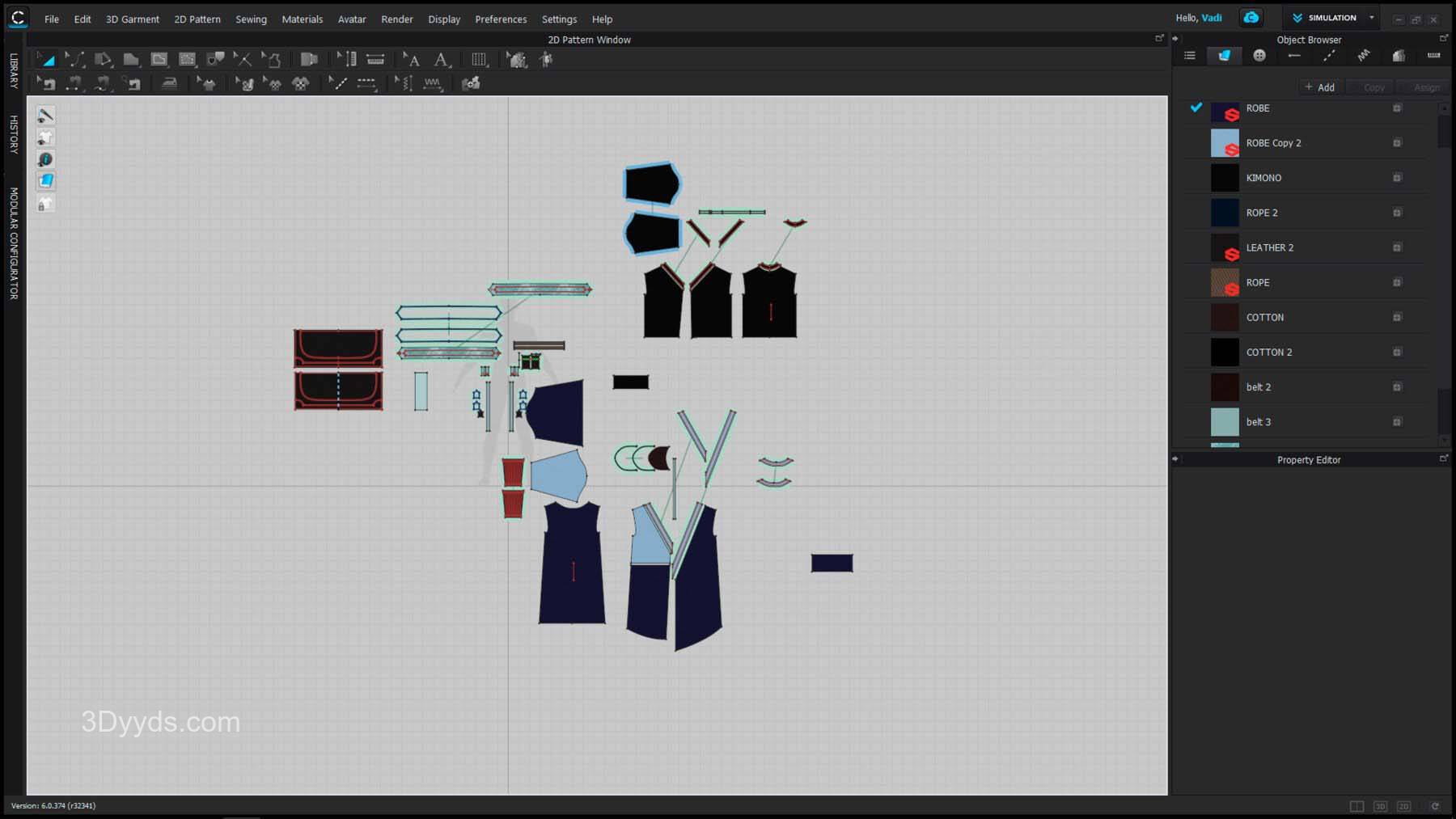Click the Add fabric button
The width and height of the screenshot is (1456, 819).
pyautogui.click(x=1319, y=87)
